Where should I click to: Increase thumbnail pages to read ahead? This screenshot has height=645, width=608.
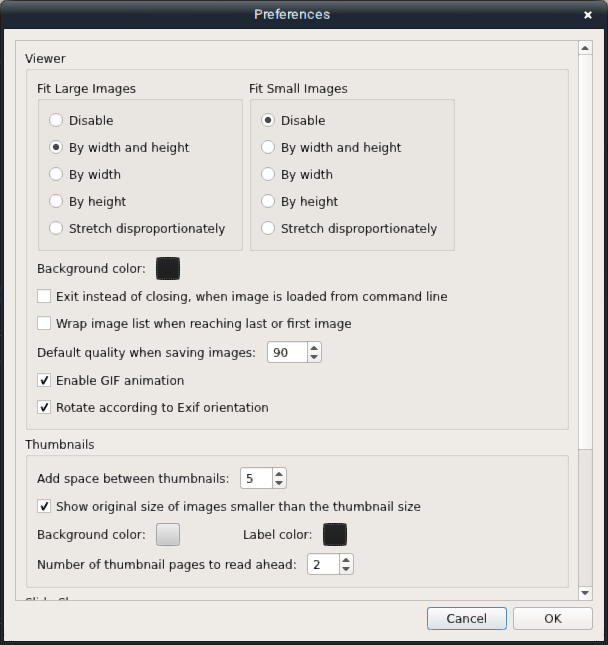point(346,560)
